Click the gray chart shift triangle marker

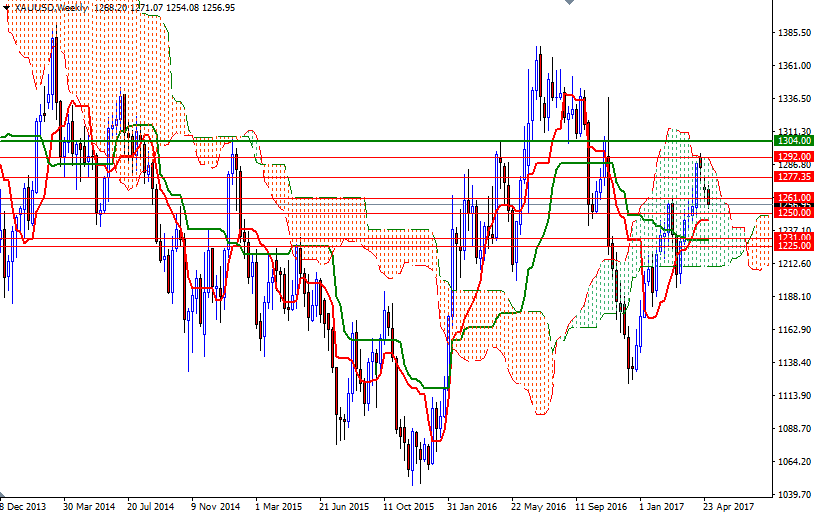567,4
